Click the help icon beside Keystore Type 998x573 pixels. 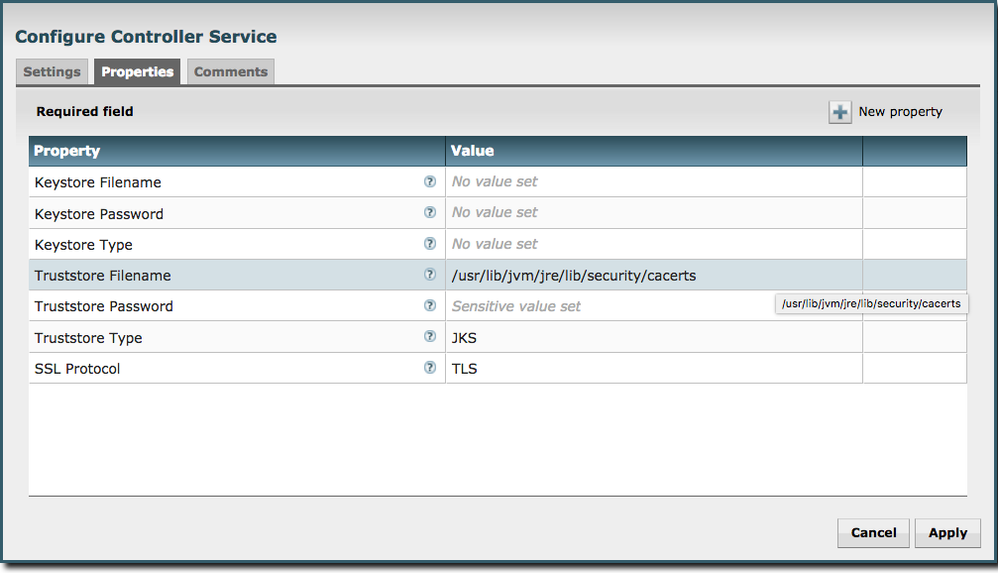point(430,244)
